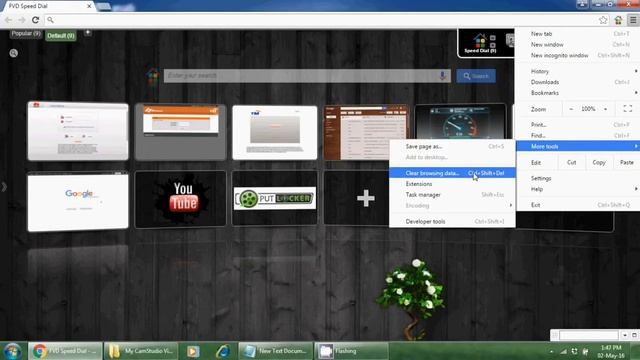Select the Default (9) group tab
This screenshot has width=640, height=360.
tap(61, 36)
